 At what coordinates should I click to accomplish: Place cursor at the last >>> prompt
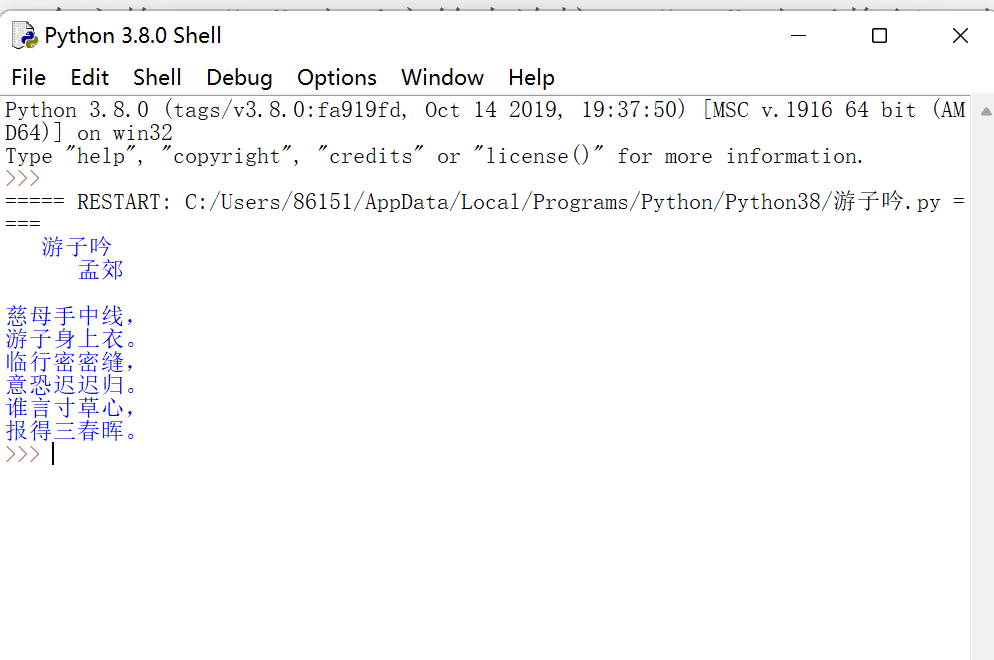point(53,454)
